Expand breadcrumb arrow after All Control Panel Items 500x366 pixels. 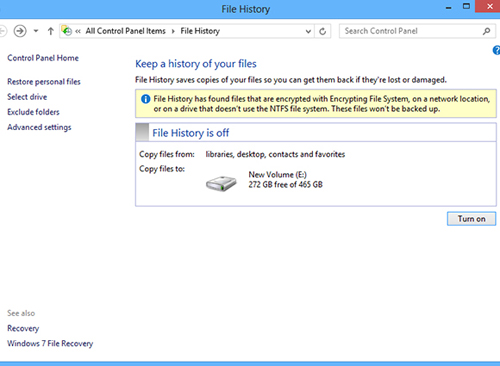173,31
